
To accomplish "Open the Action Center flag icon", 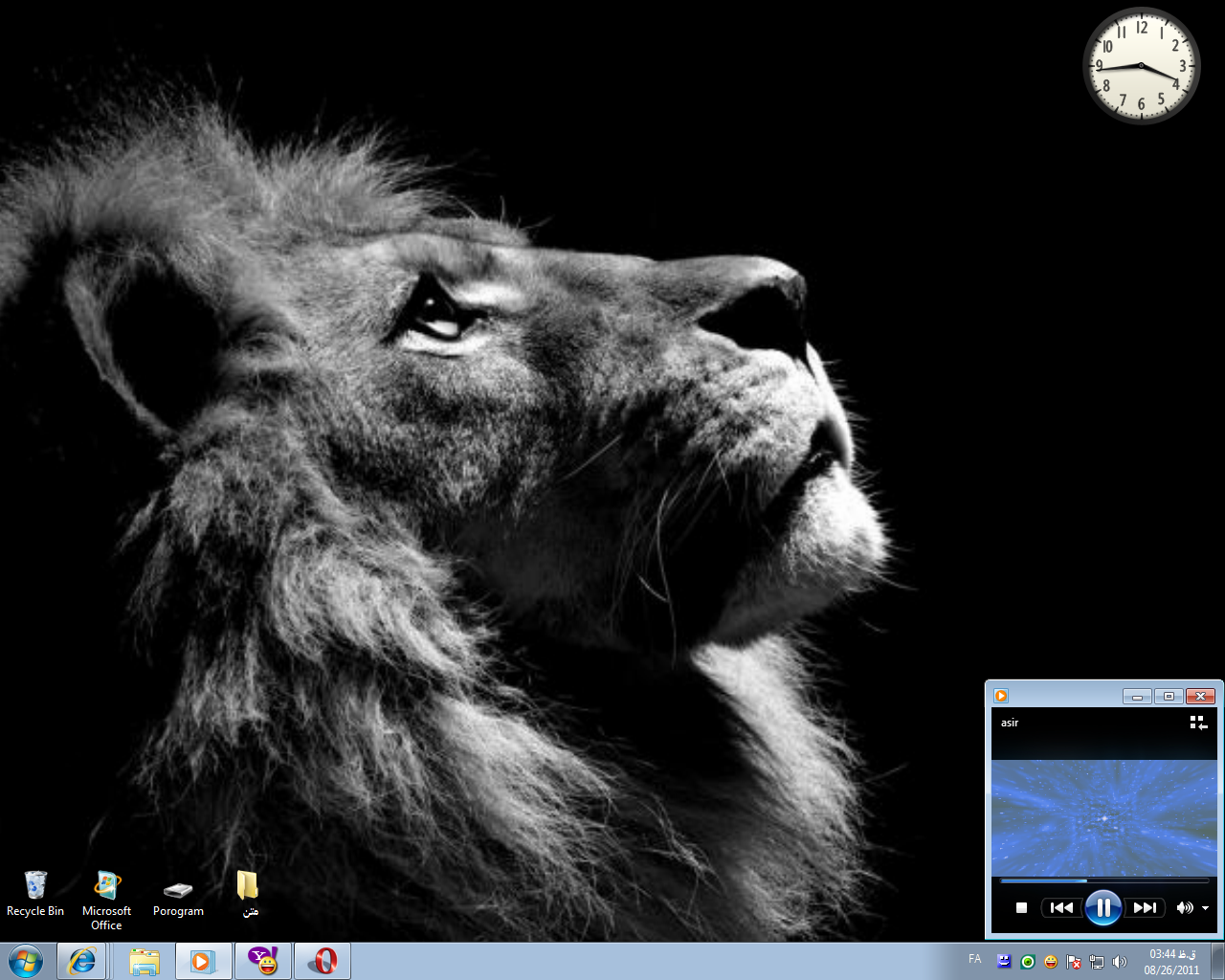I will (x=1074, y=962).
